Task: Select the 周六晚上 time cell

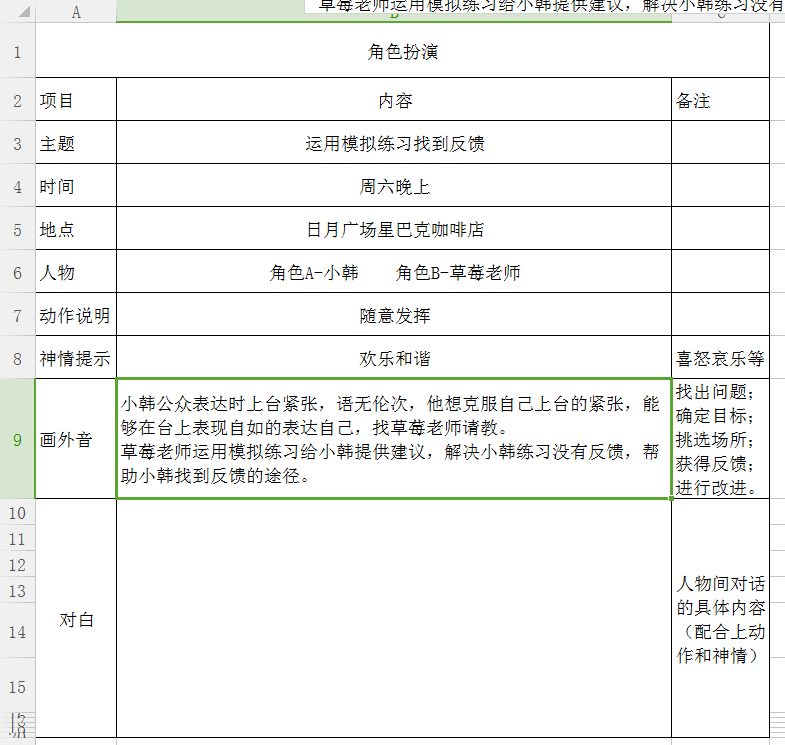Action: coord(394,187)
